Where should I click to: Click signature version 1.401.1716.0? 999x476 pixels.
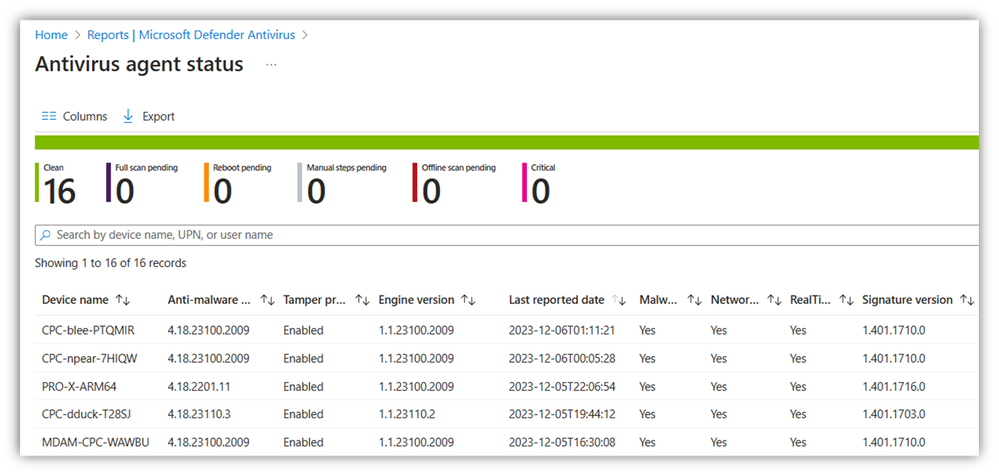point(894,387)
